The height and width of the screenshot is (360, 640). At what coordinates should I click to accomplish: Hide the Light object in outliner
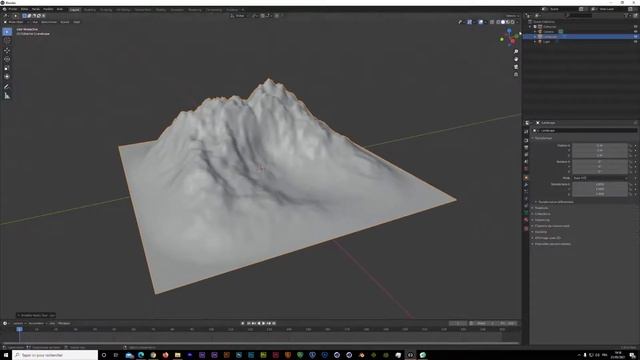(636, 42)
